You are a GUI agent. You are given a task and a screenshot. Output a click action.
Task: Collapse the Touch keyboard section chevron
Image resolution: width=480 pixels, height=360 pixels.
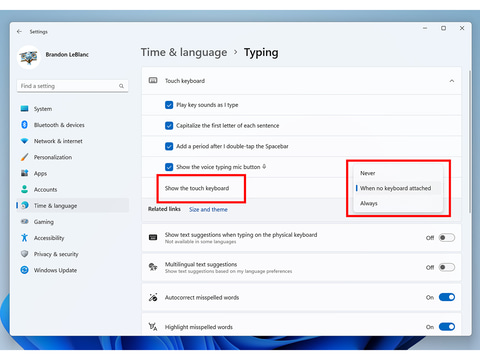coord(452,81)
